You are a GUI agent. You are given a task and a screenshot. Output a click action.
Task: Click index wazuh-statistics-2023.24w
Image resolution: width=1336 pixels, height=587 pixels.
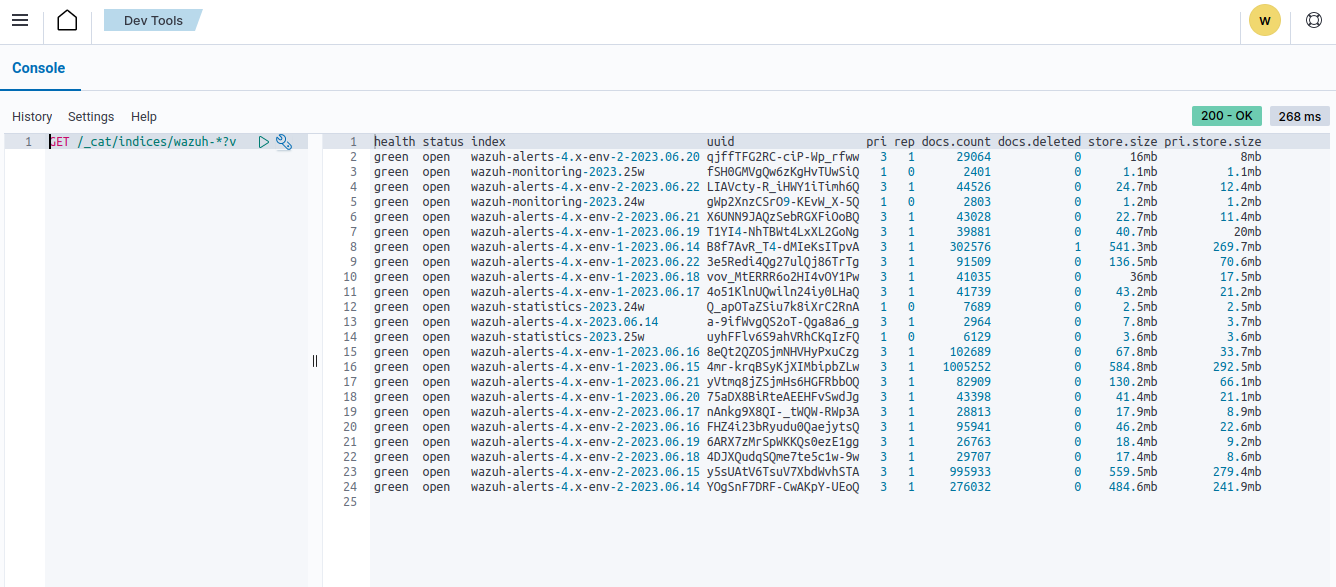(x=557, y=307)
